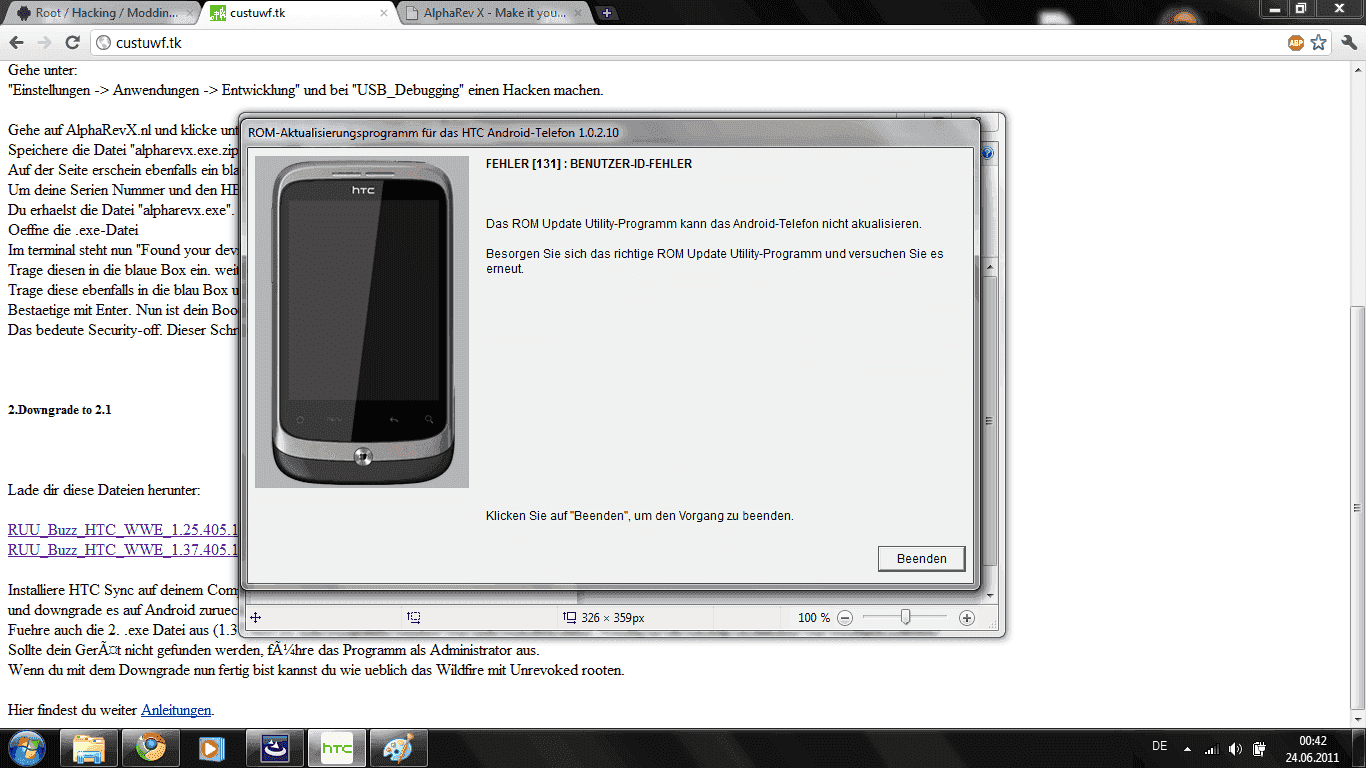This screenshot has height=768, width=1366.
Task: Click the Show desktop strip beside the clock
Action: coord(1359,748)
